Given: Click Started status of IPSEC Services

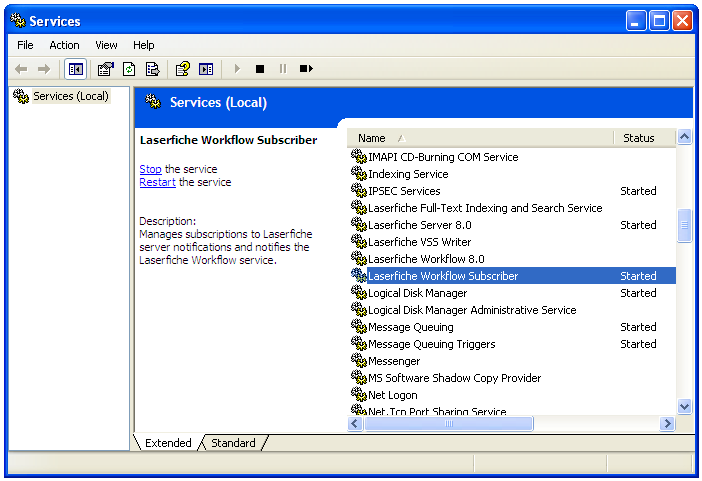Looking at the screenshot, I should coord(638,191).
